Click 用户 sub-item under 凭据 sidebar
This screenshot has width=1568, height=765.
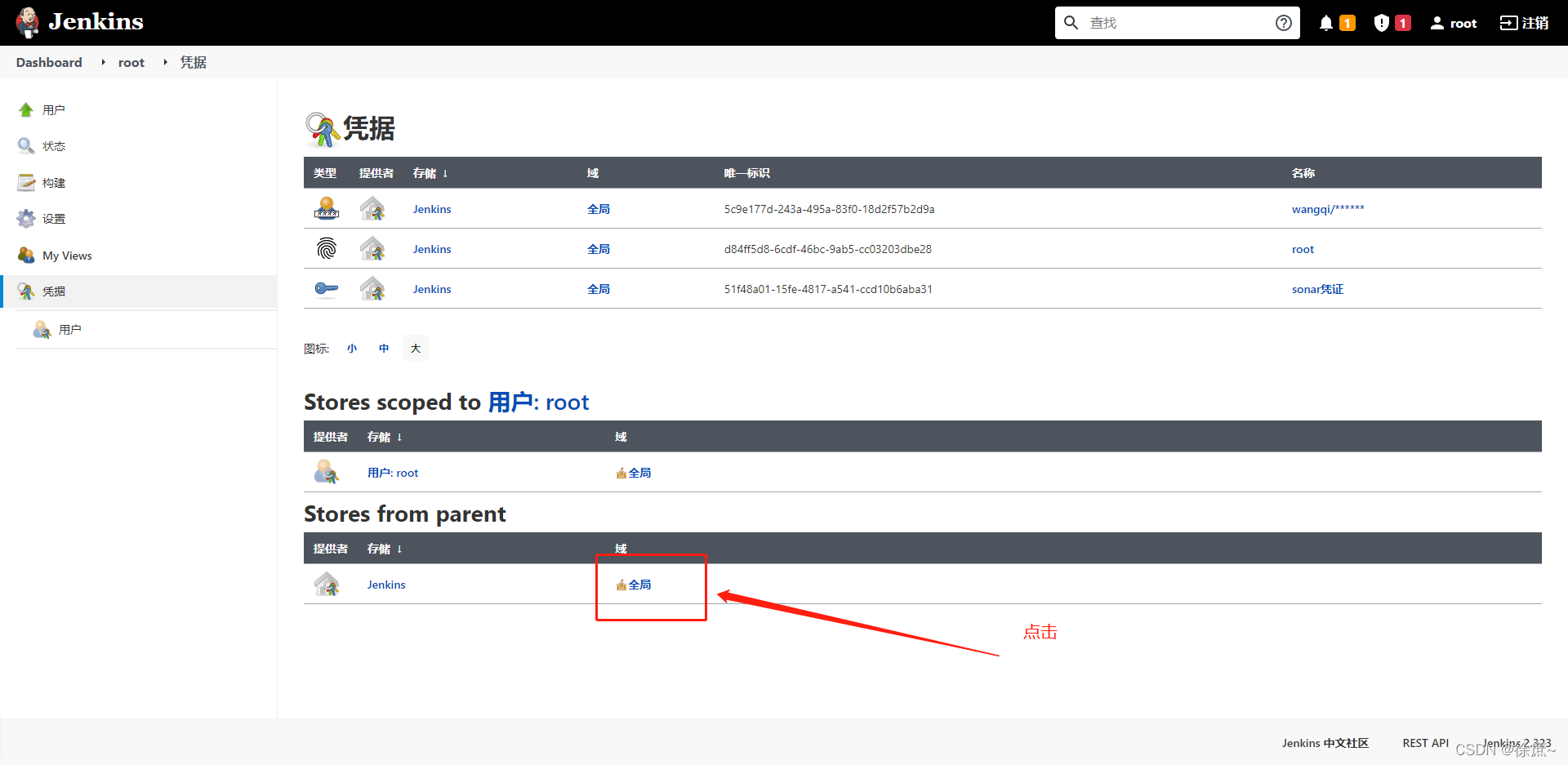pyautogui.click(x=70, y=330)
